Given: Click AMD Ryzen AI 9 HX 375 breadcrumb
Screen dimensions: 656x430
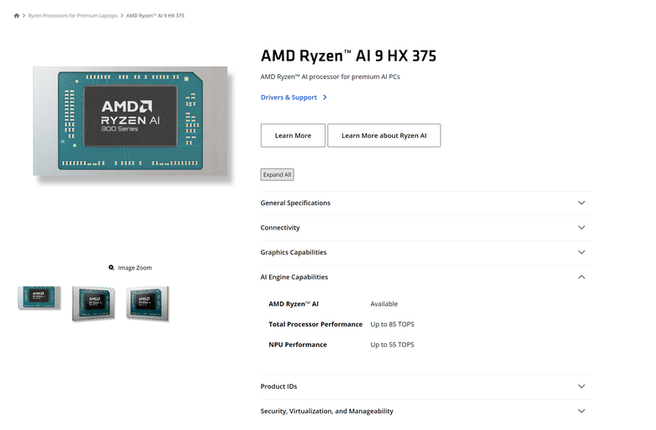Looking at the screenshot, I should tap(155, 15).
